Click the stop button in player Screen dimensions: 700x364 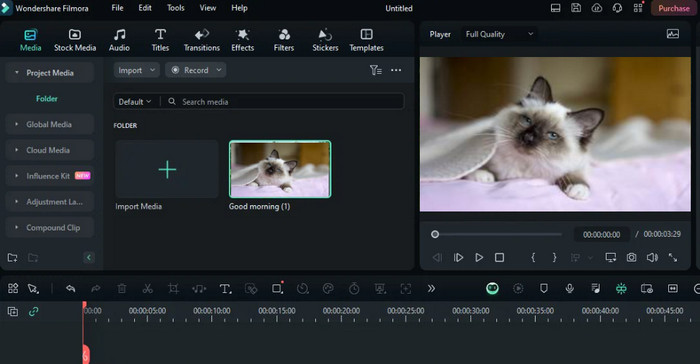[x=500, y=258]
